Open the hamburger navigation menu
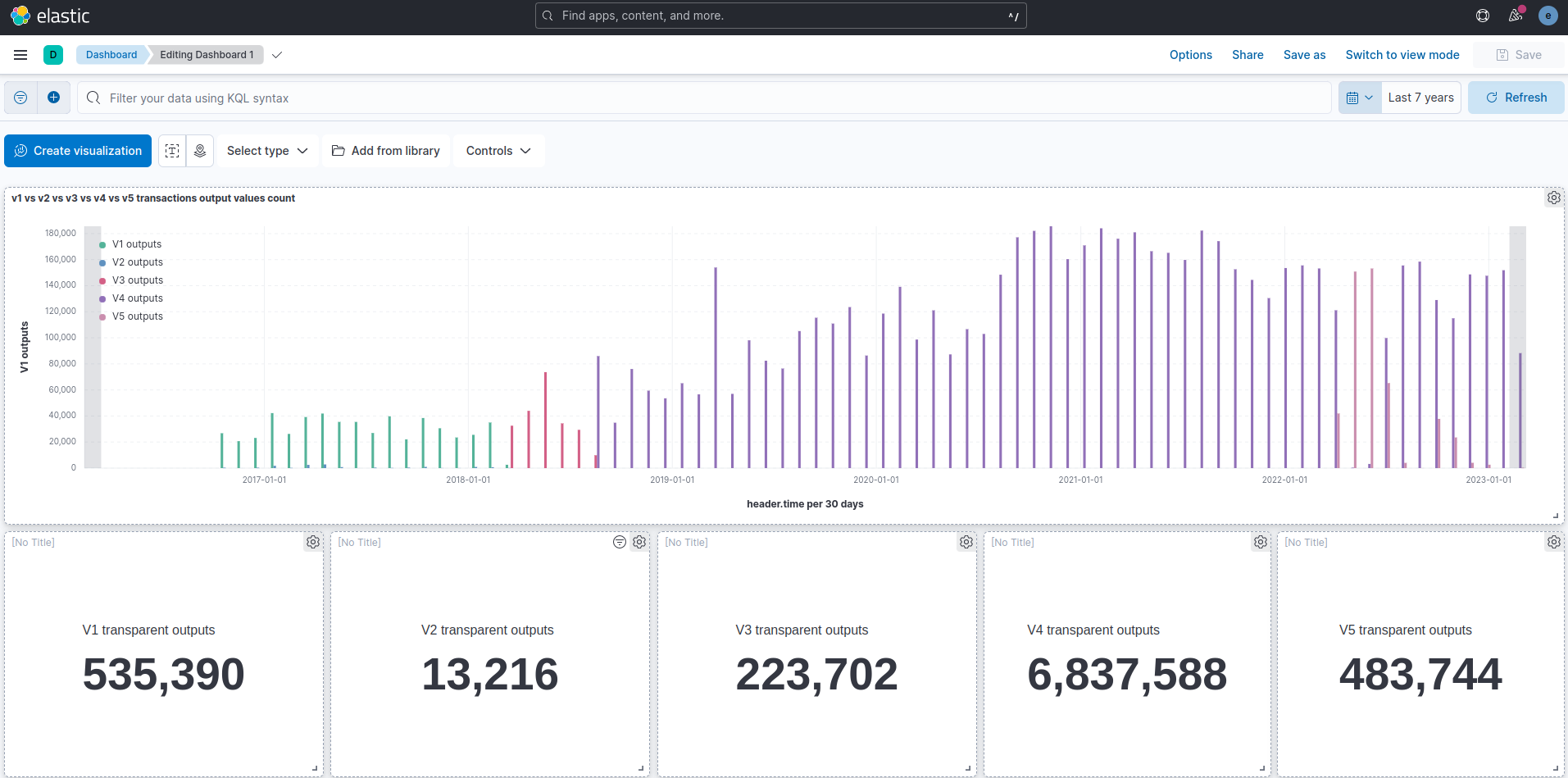This screenshot has width=1568, height=778. [20, 55]
